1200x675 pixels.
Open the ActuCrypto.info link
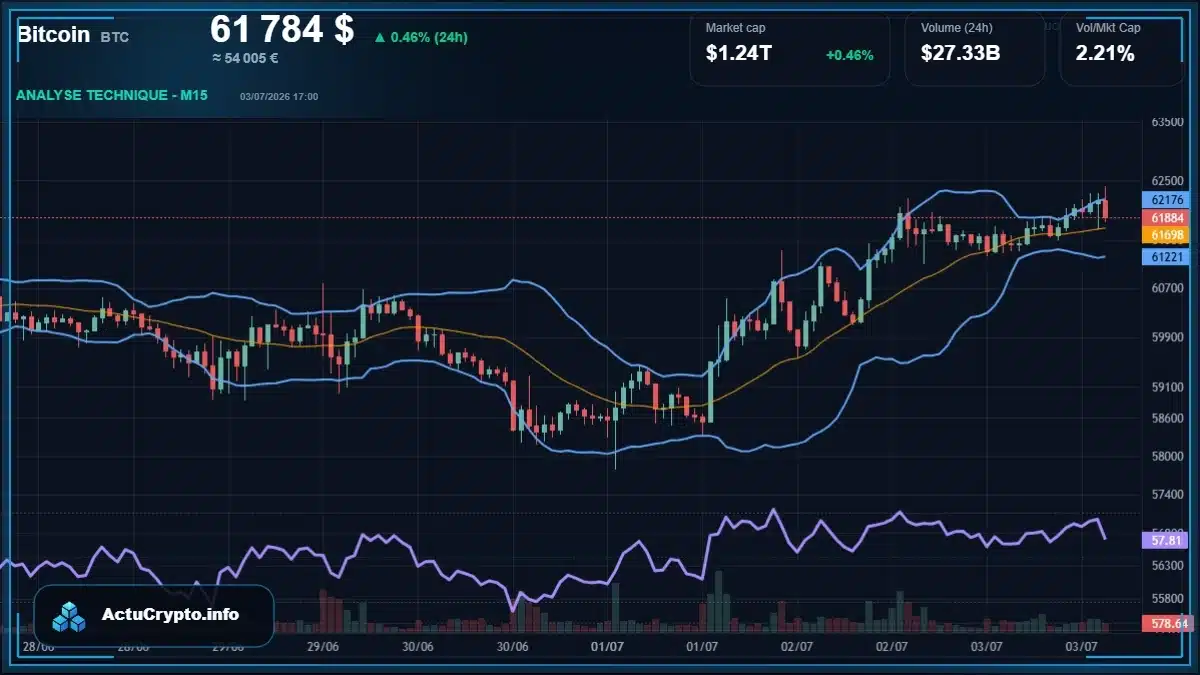click(x=171, y=615)
